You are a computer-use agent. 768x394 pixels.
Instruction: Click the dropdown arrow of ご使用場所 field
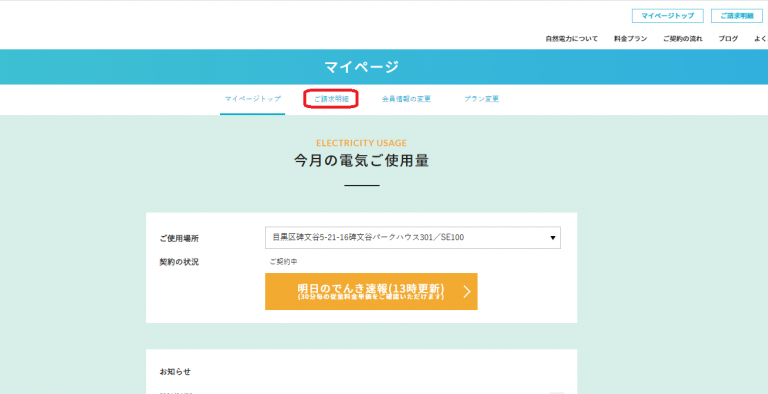[x=552, y=238]
